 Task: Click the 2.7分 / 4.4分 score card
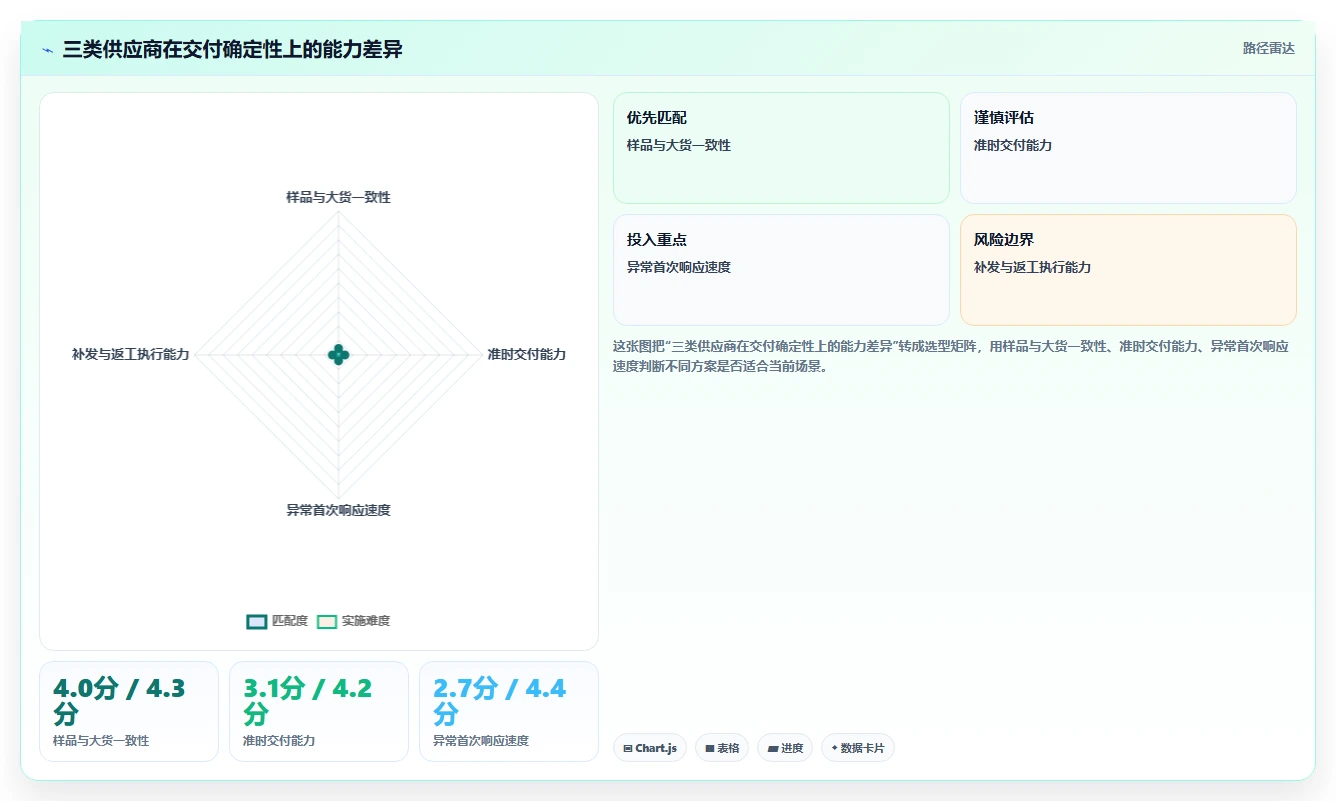point(509,712)
